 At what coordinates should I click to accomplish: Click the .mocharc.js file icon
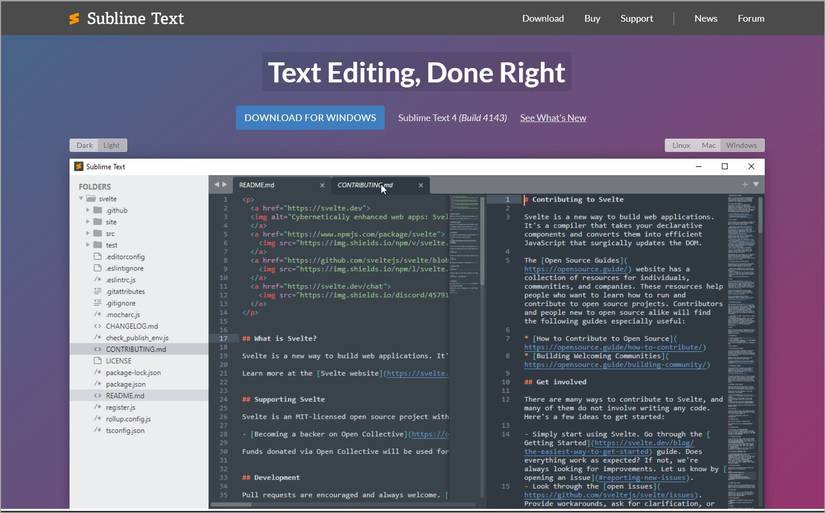[97, 314]
